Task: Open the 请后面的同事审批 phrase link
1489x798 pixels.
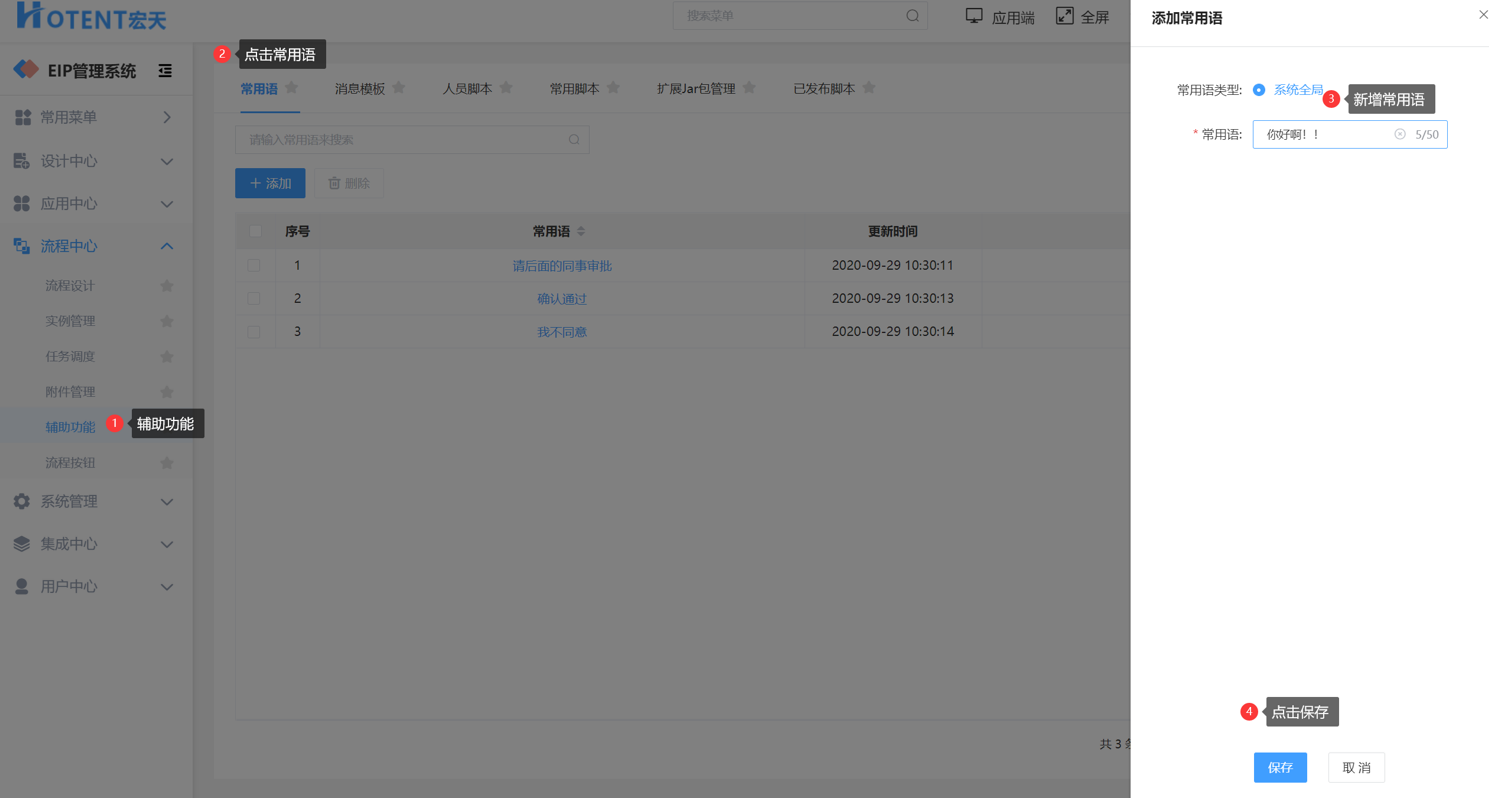Action: pos(562,266)
